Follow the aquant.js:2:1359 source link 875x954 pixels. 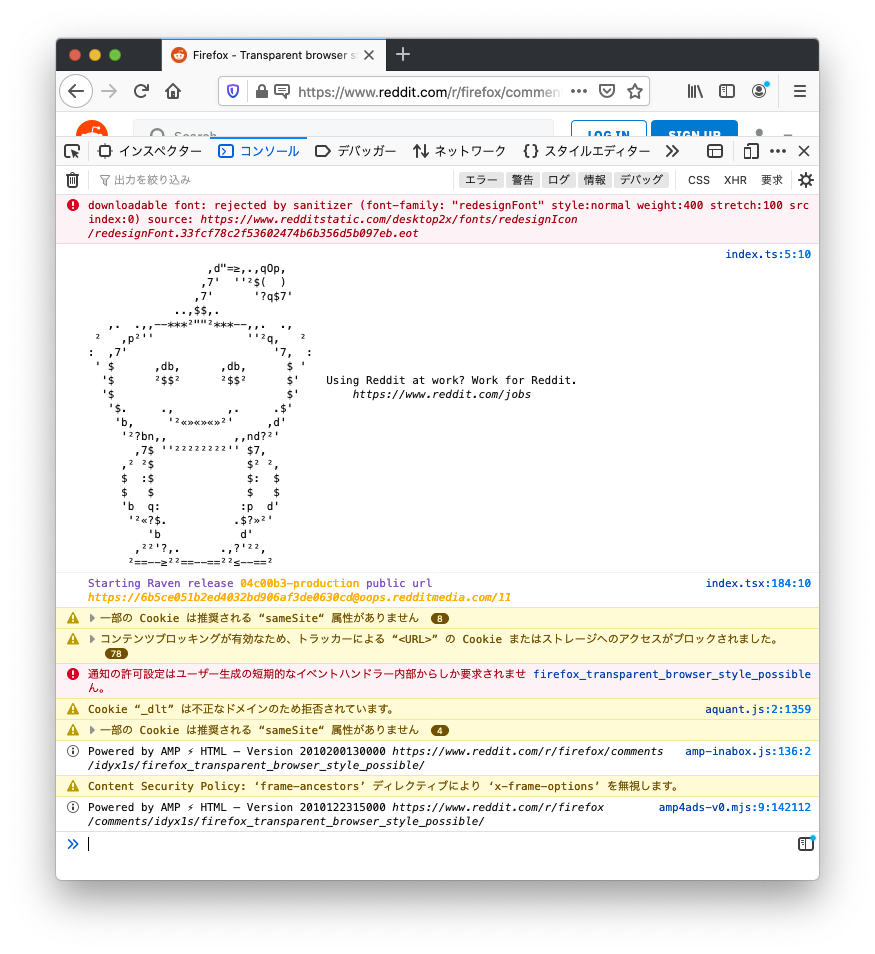[757, 709]
